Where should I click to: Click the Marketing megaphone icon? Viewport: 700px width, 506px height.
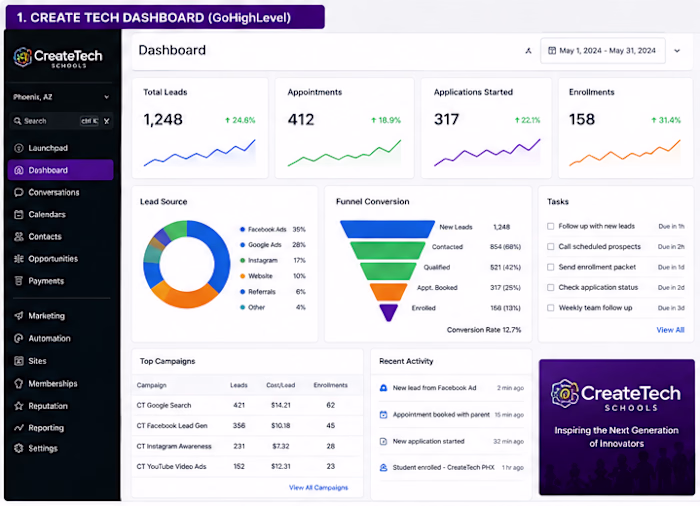(x=19, y=316)
